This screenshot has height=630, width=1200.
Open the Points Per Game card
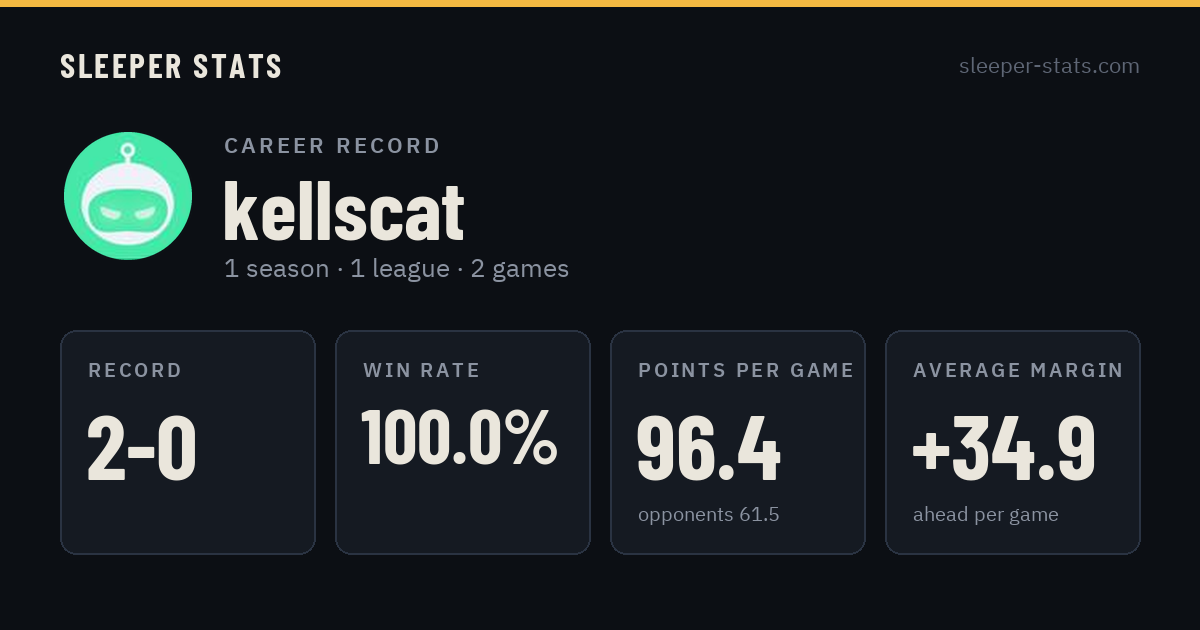click(738, 442)
